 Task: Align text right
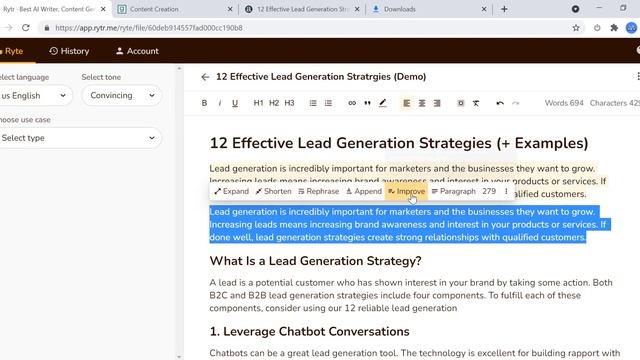point(437,103)
